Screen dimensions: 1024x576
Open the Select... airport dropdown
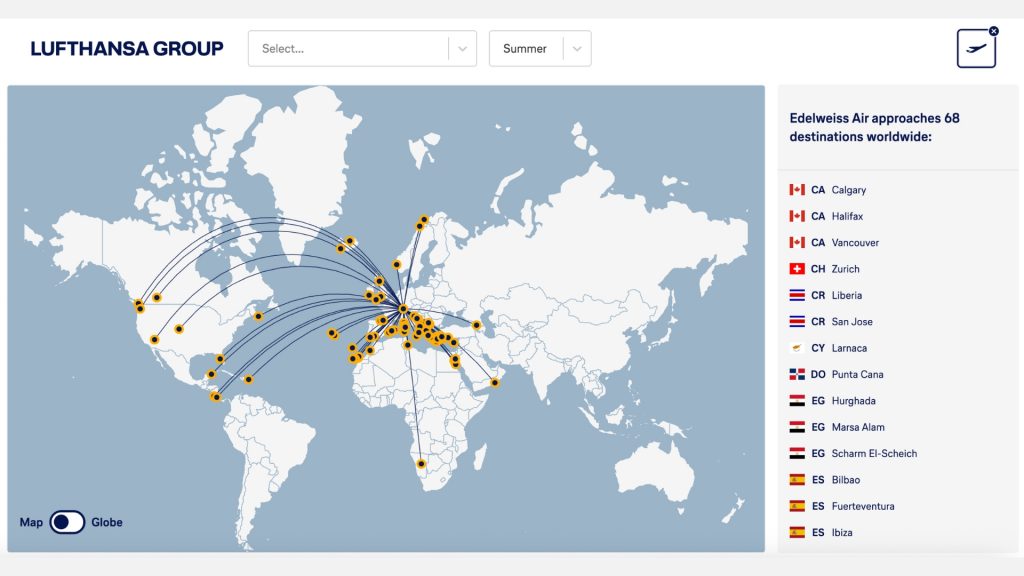(362, 48)
